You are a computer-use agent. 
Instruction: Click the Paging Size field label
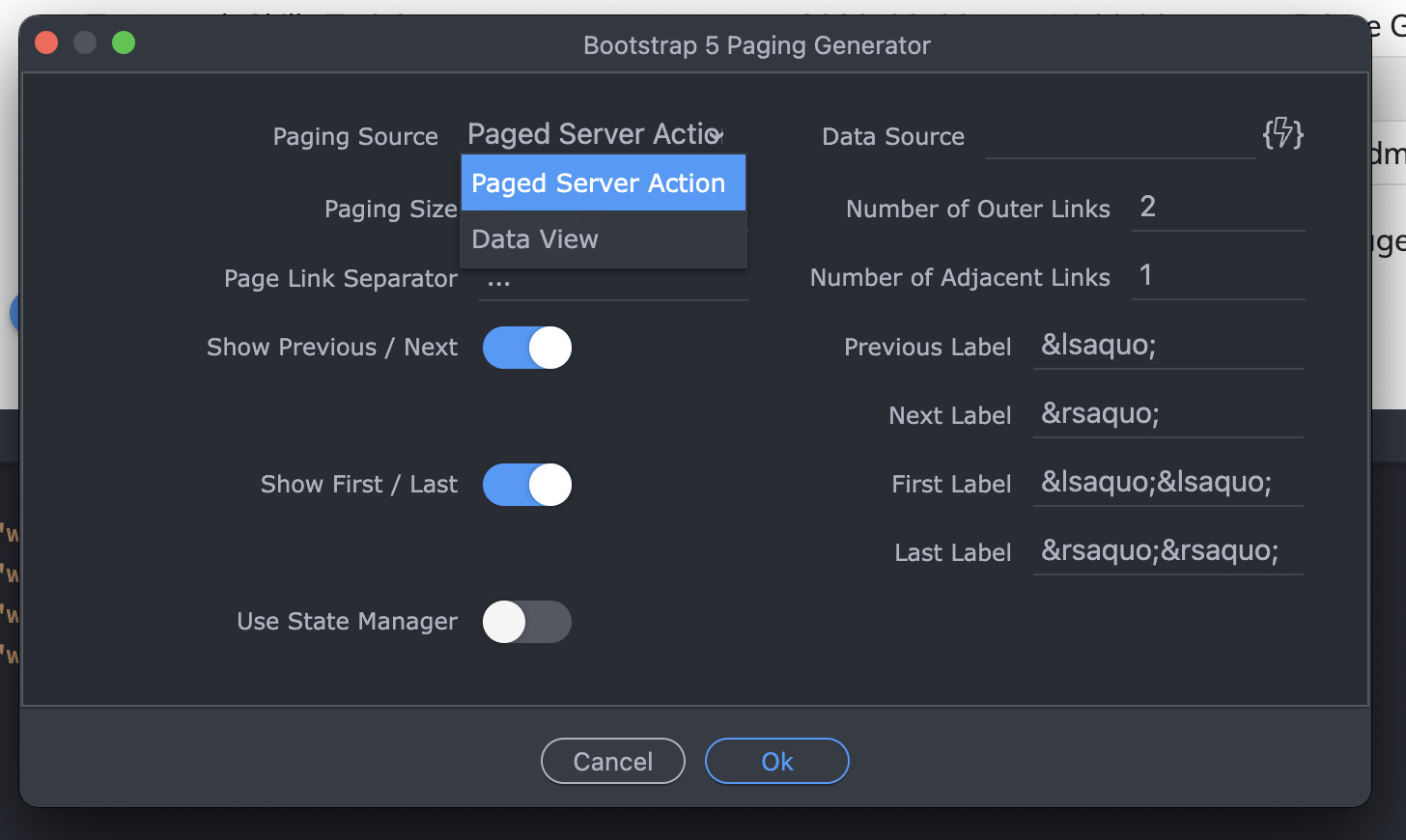(x=391, y=209)
